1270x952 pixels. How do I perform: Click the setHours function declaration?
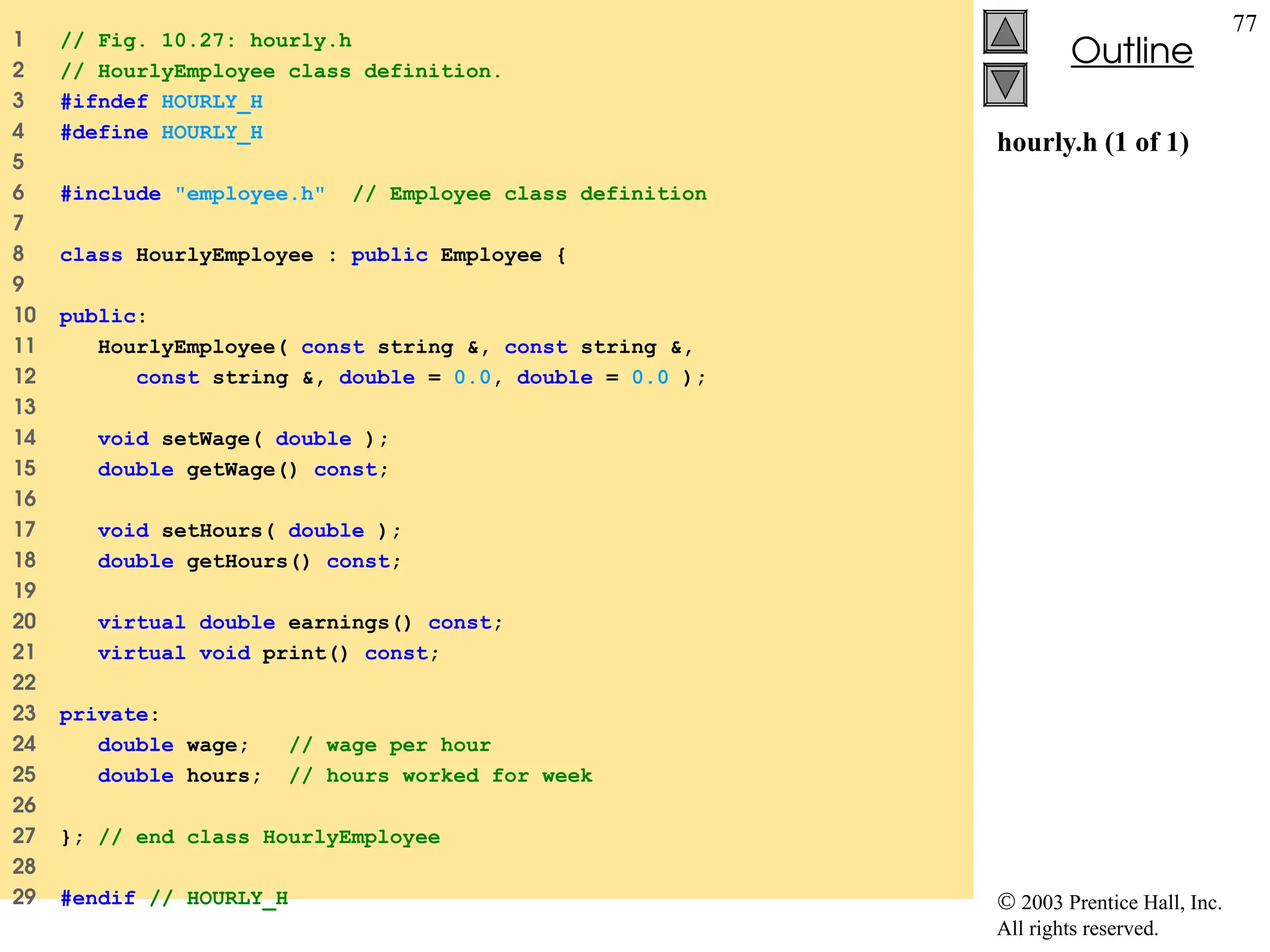click(x=249, y=531)
